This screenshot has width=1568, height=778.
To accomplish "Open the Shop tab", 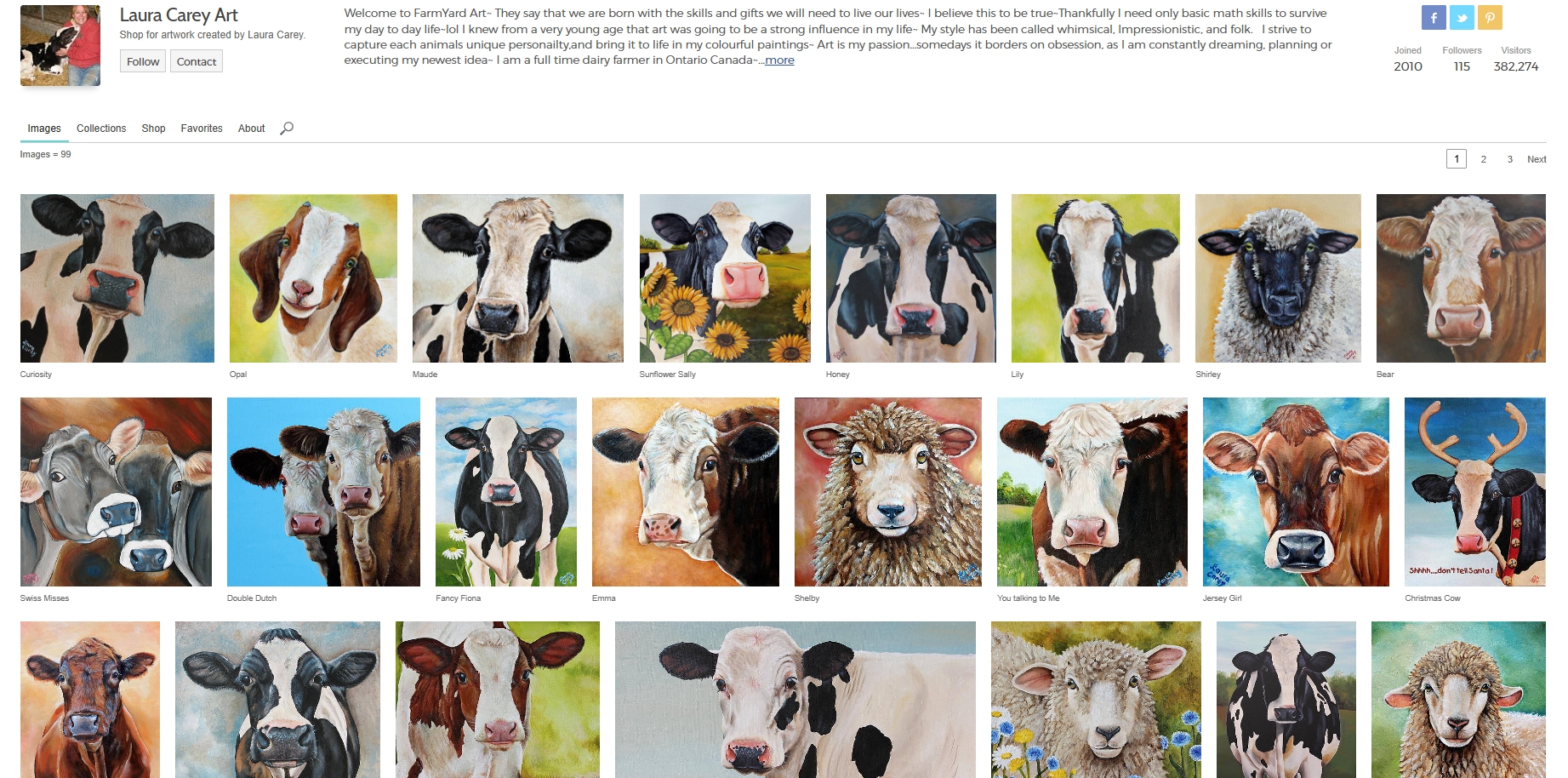I will [153, 129].
